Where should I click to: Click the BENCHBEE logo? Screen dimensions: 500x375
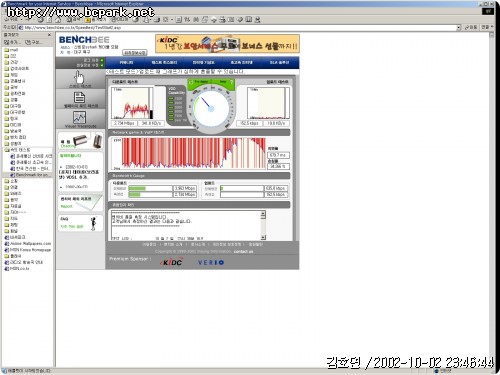[x=84, y=40]
